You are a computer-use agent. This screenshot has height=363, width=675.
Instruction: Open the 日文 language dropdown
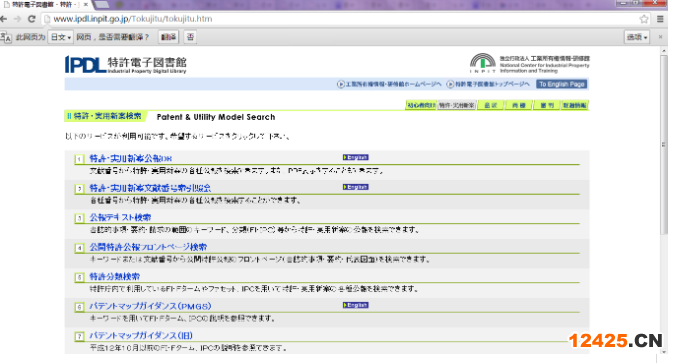point(60,37)
